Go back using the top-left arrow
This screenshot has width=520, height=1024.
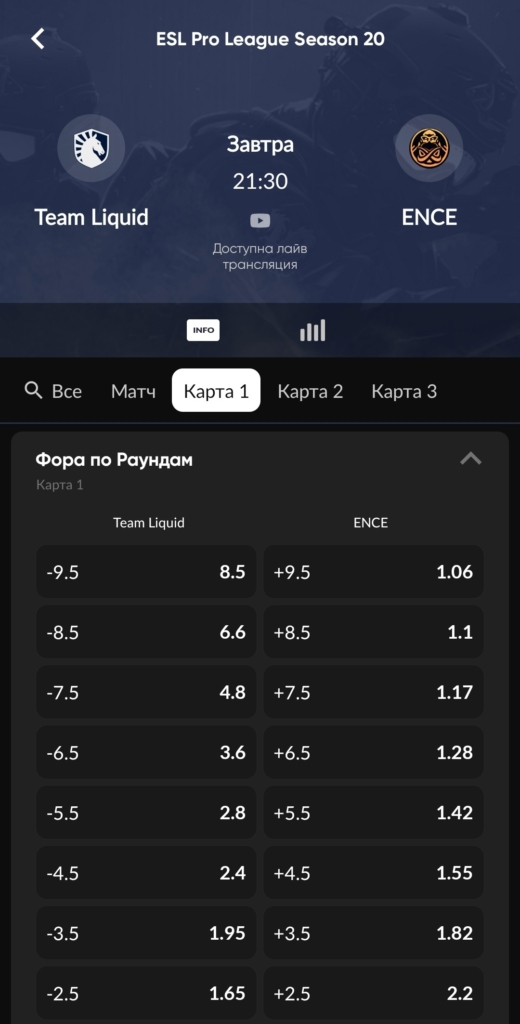[38, 39]
